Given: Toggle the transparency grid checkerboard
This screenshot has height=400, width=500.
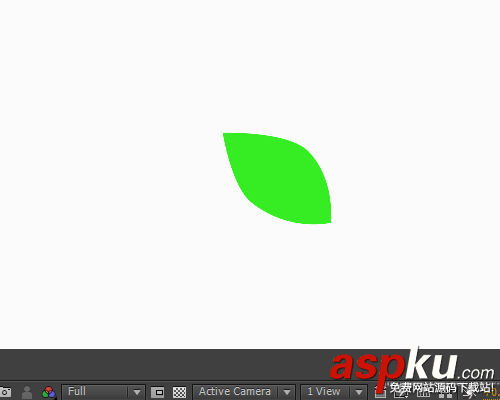Looking at the screenshot, I should pyautogui.click(x=179, y=392).
